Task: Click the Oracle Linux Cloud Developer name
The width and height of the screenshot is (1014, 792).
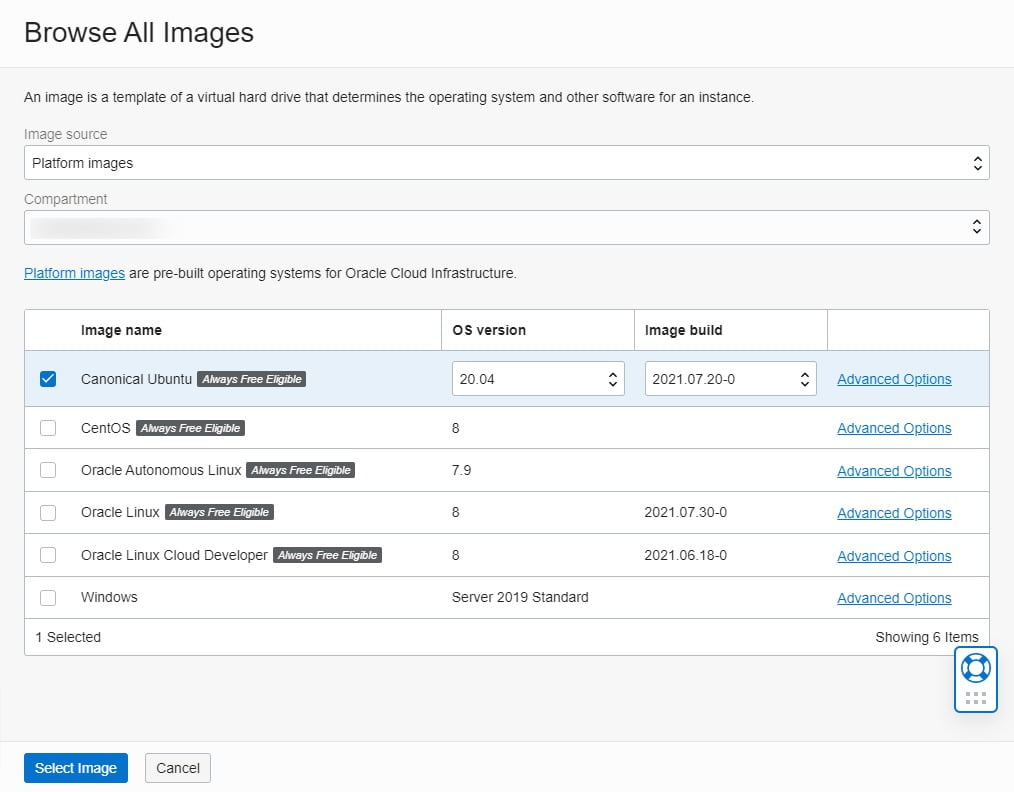Action: coord(174,555)
